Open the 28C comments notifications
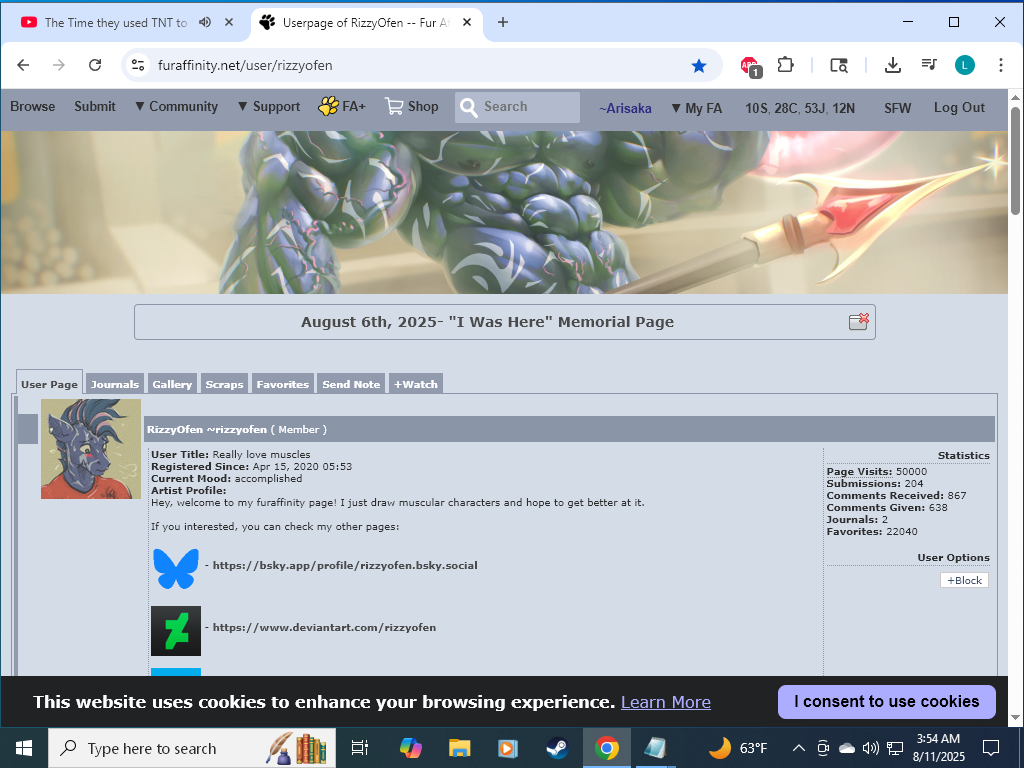The width and height of the screenshot is (1024, 768). pos(786,108)
